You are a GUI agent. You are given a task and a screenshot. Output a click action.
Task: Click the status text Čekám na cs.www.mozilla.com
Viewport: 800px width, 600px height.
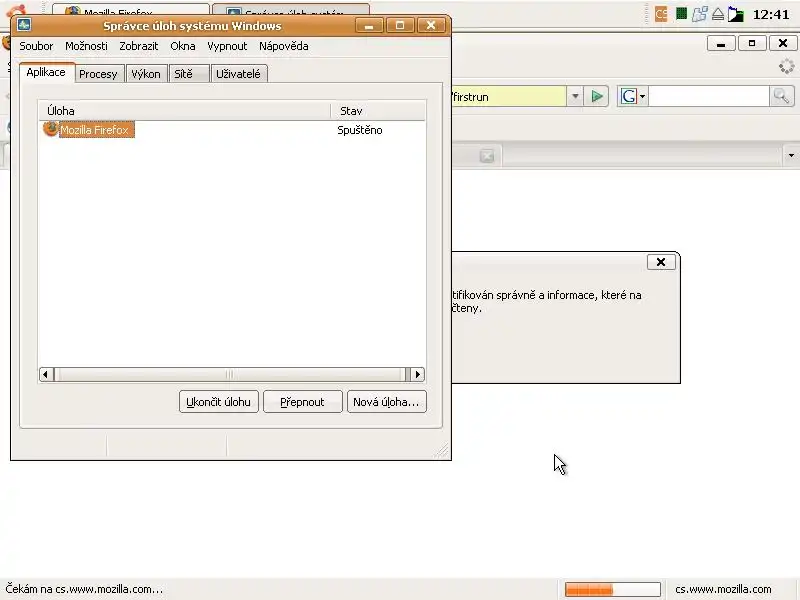pyautogui.click(x=84, y=589)
